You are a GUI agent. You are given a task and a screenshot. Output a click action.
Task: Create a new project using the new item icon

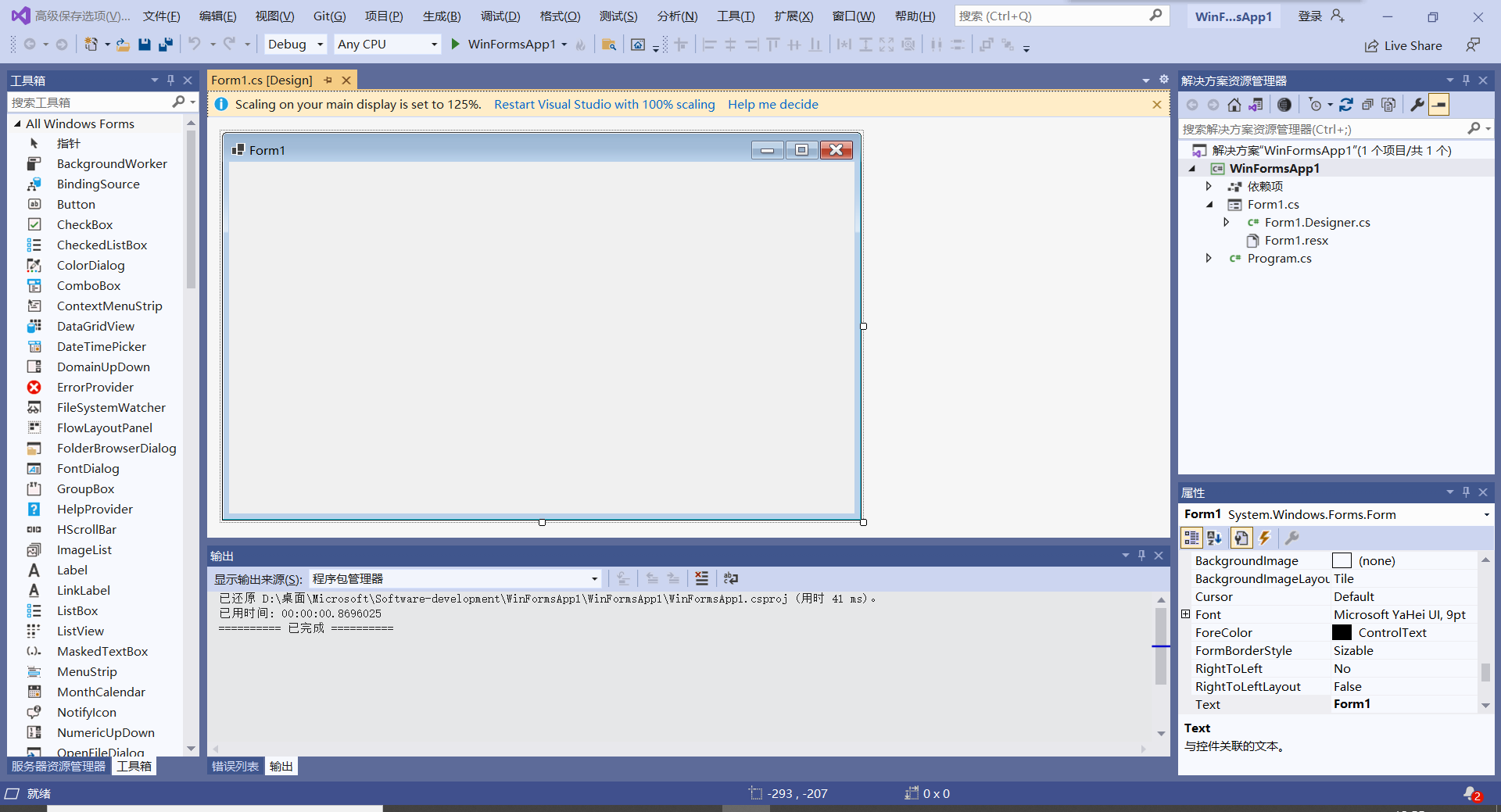91,45
